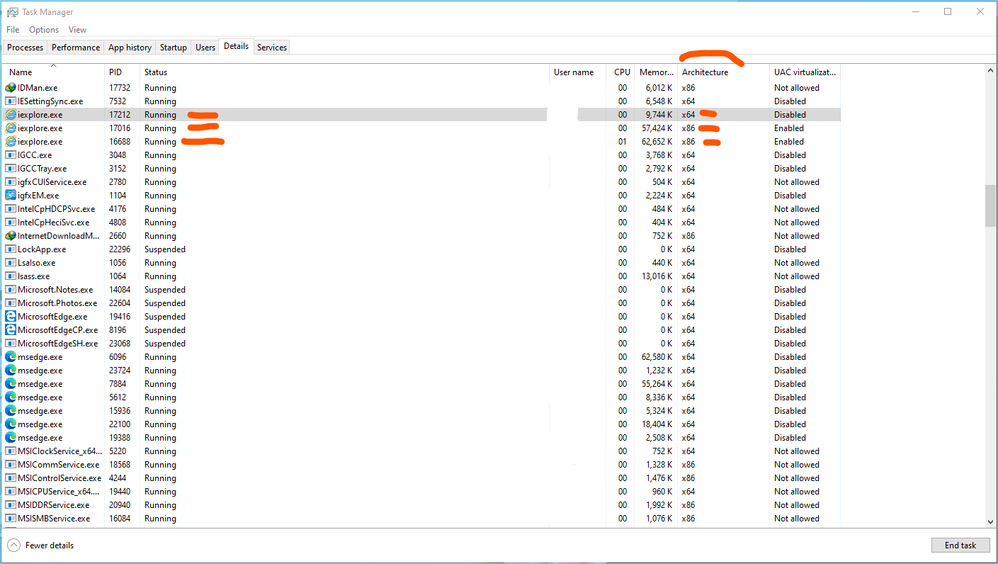Click the 13,016 K memory value

tap(657, 276)
